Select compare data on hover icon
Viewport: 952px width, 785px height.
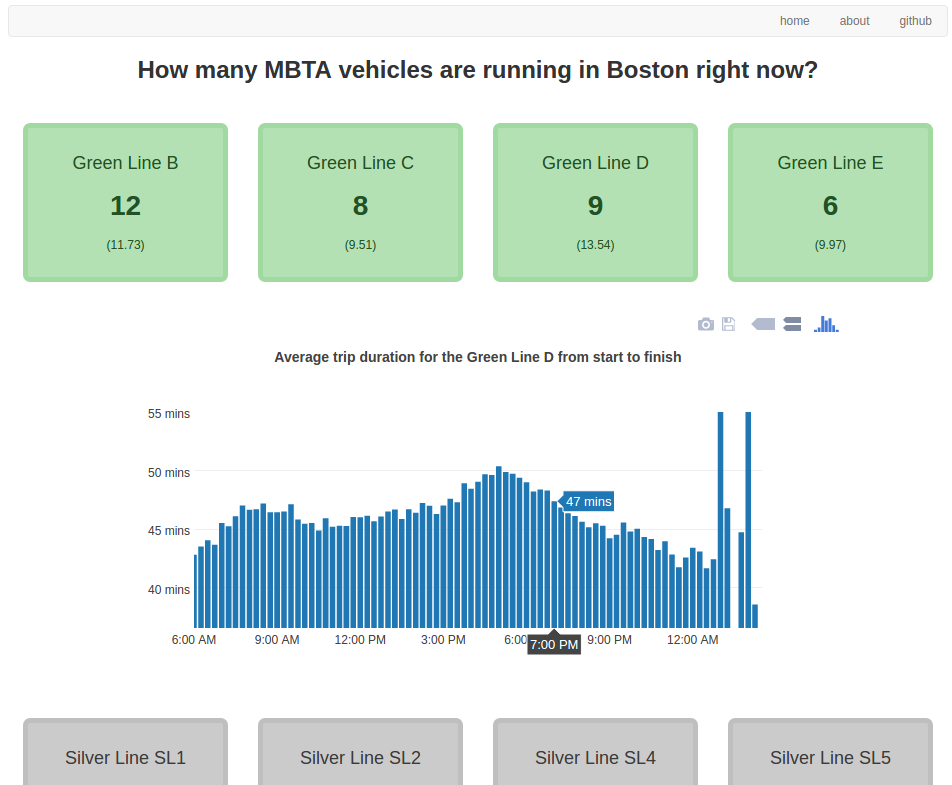[x=792, y=324]
